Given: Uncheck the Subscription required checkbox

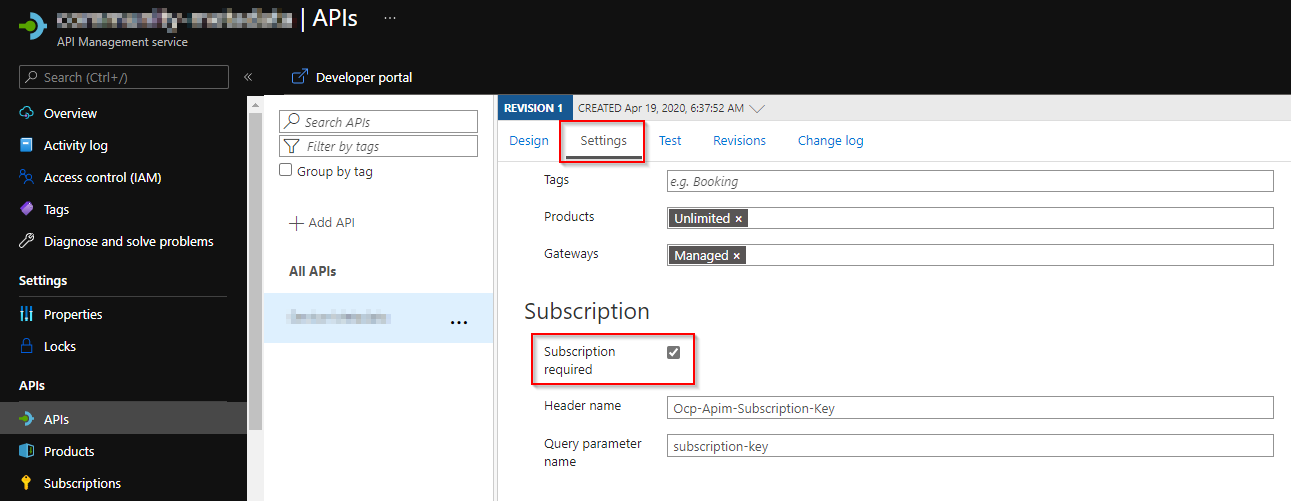Looking at the screenshot, I should (x=674, y=352).
